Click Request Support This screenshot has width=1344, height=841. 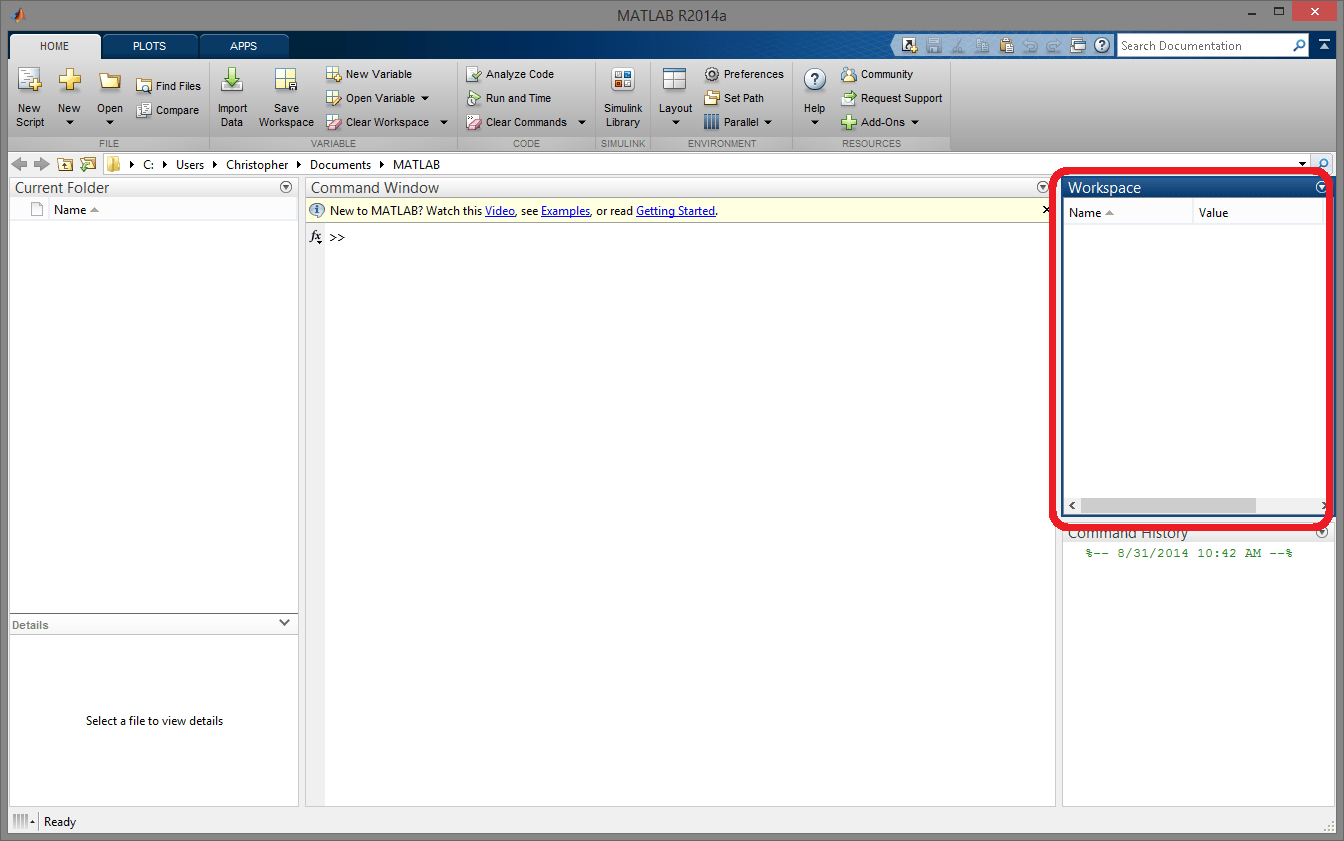(891, 98)
